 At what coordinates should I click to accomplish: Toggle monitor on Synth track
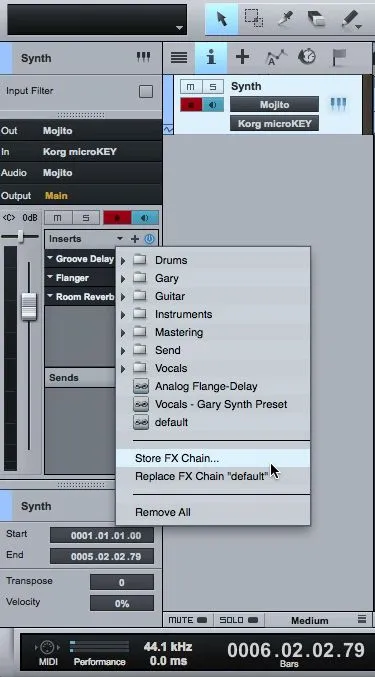click(x=213, y=105)
